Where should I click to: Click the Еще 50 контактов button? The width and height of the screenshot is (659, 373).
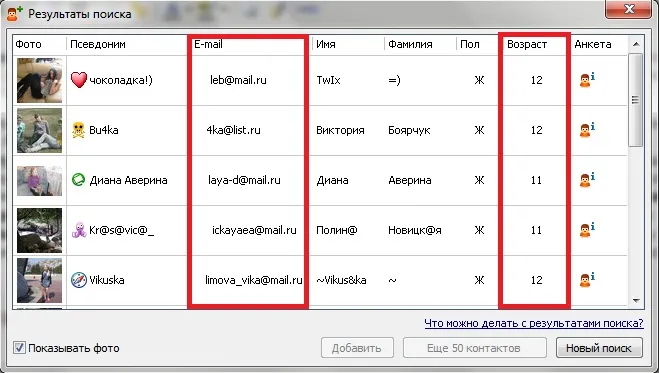point(474,348)
